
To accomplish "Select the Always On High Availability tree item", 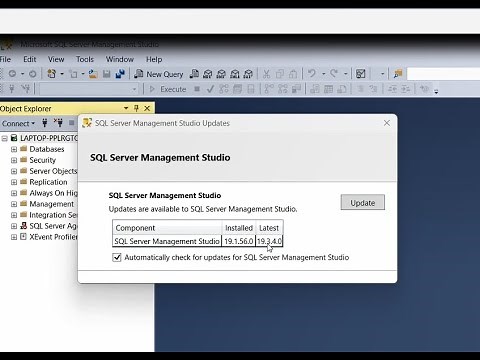I will (53, 193).
